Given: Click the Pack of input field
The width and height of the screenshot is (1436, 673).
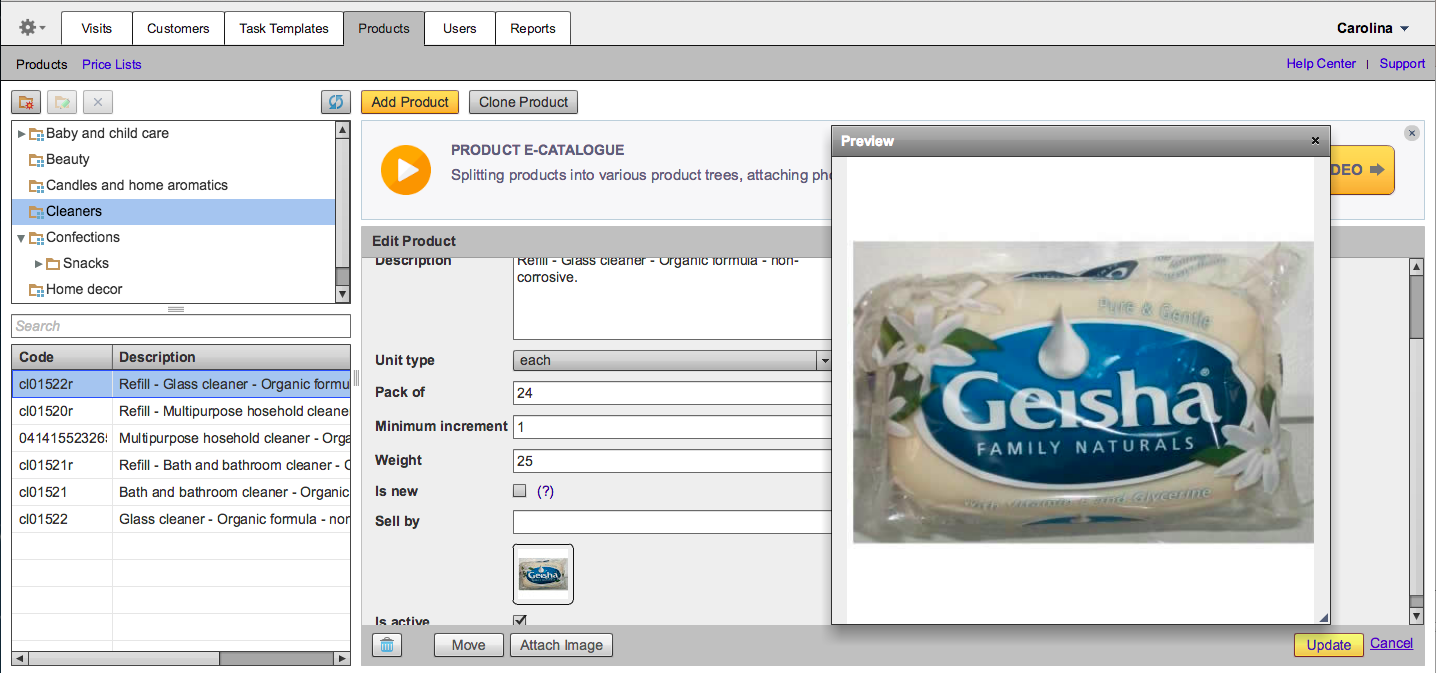Looking at the screenshot, I should [672, 392].
